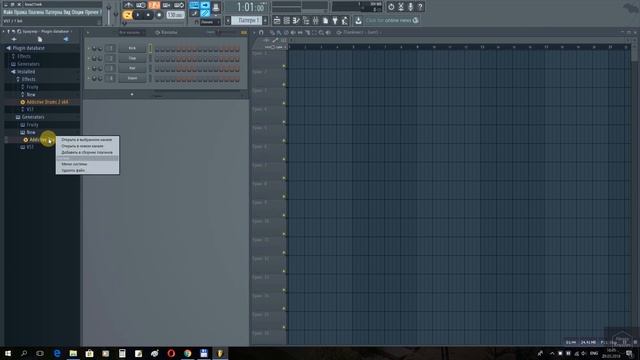Image resolution: width=640 pixels, height=360 pixels.
Task: Toggle the overdub blend recording icon
Action: pyautogui.click(x=167, y=5)
